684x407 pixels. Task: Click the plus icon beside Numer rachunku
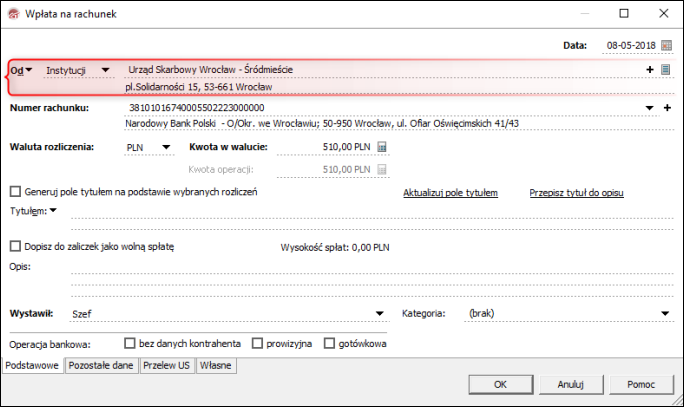click(x=666, y=107)
